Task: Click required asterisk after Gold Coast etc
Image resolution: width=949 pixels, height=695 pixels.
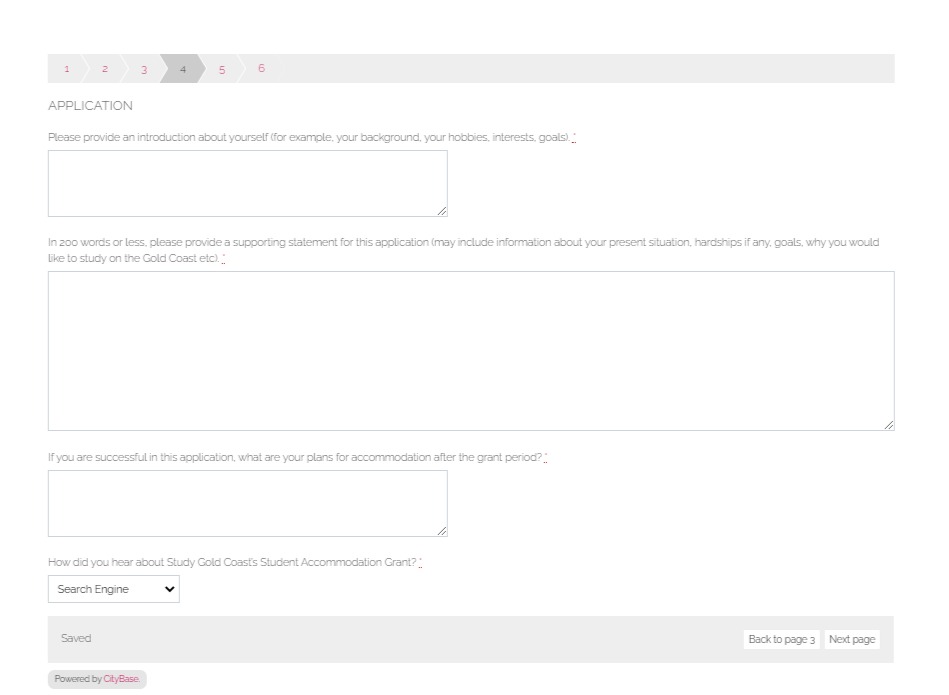Action: (x=223, y=259)
